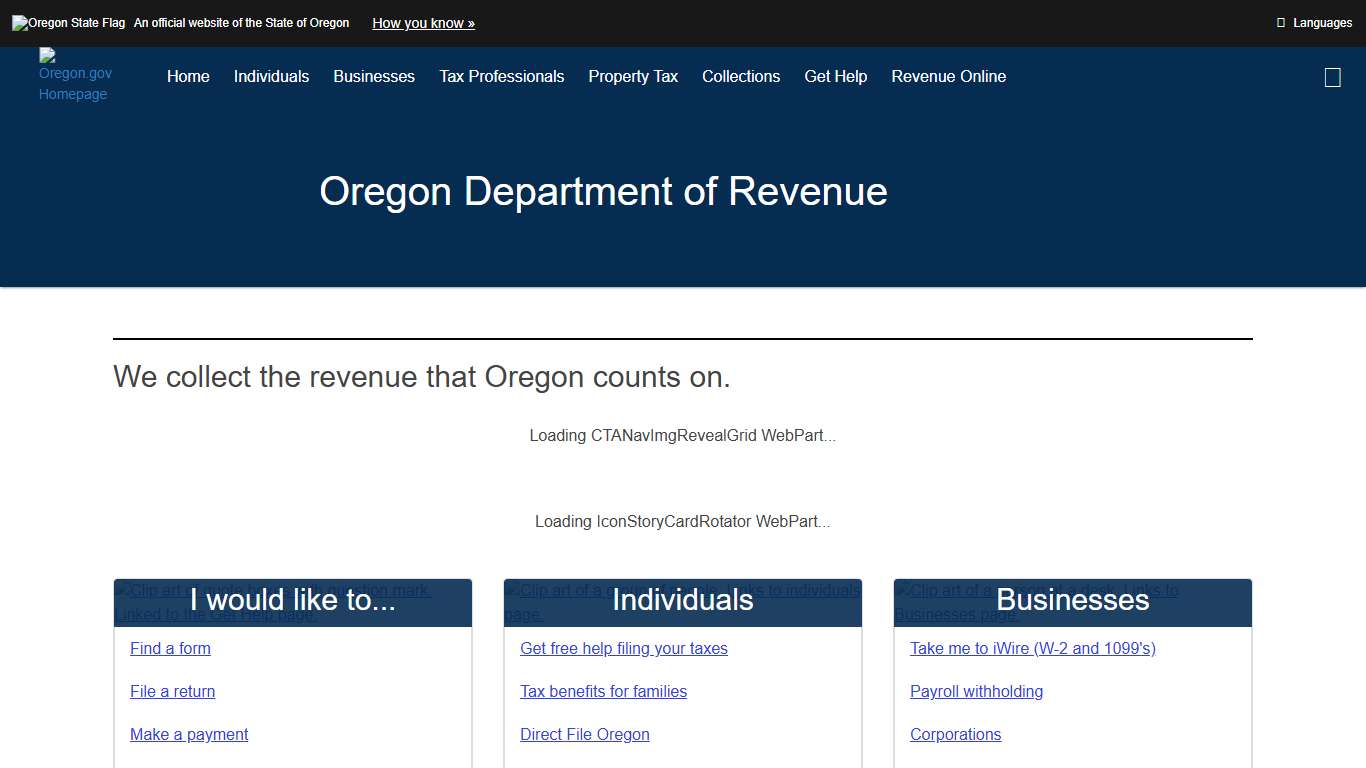
Task: Select Property Tax in the navigation
Action: [x=632, y=76]
